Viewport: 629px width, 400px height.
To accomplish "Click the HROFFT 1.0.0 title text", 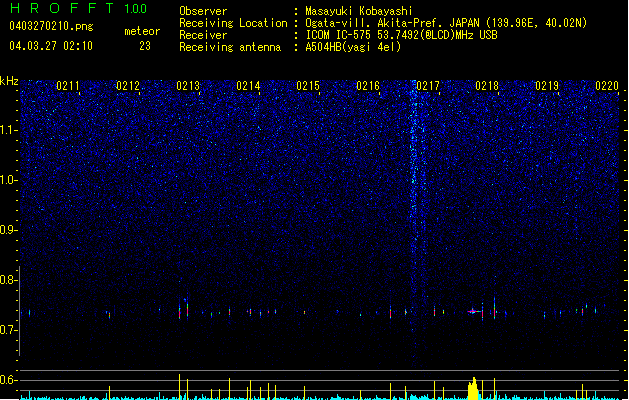I will [79, 8].
